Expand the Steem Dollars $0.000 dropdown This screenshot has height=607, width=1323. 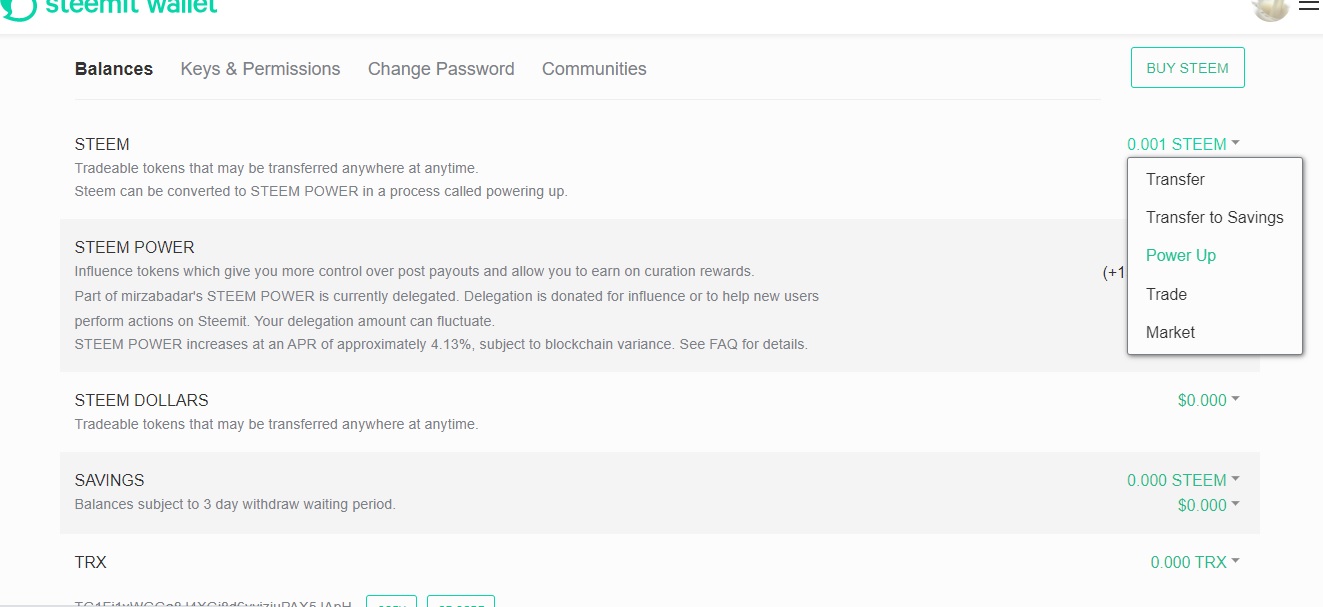click(1208, 400)
